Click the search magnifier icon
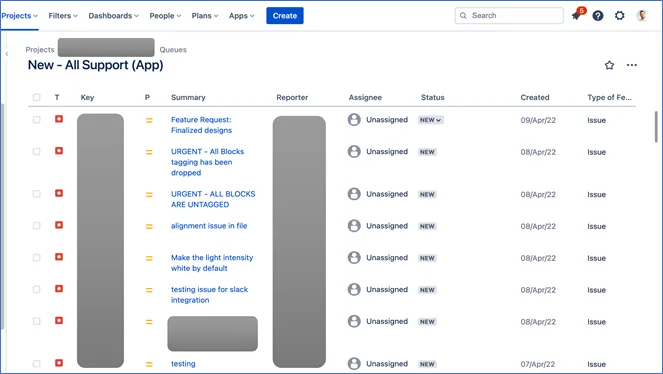This screenshot has width=663, height=374. [x=463, y=16]
